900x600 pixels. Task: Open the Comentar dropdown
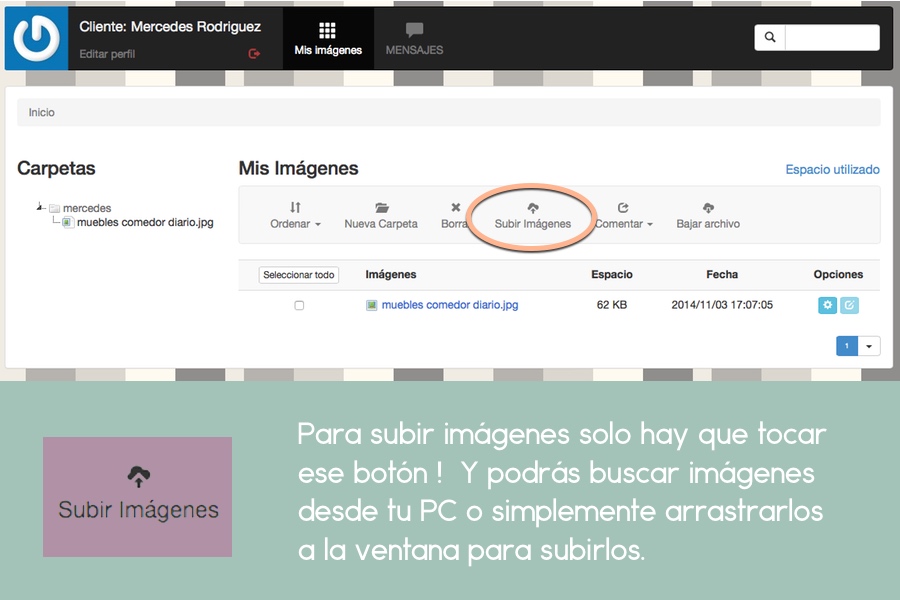tap(623, 215)
